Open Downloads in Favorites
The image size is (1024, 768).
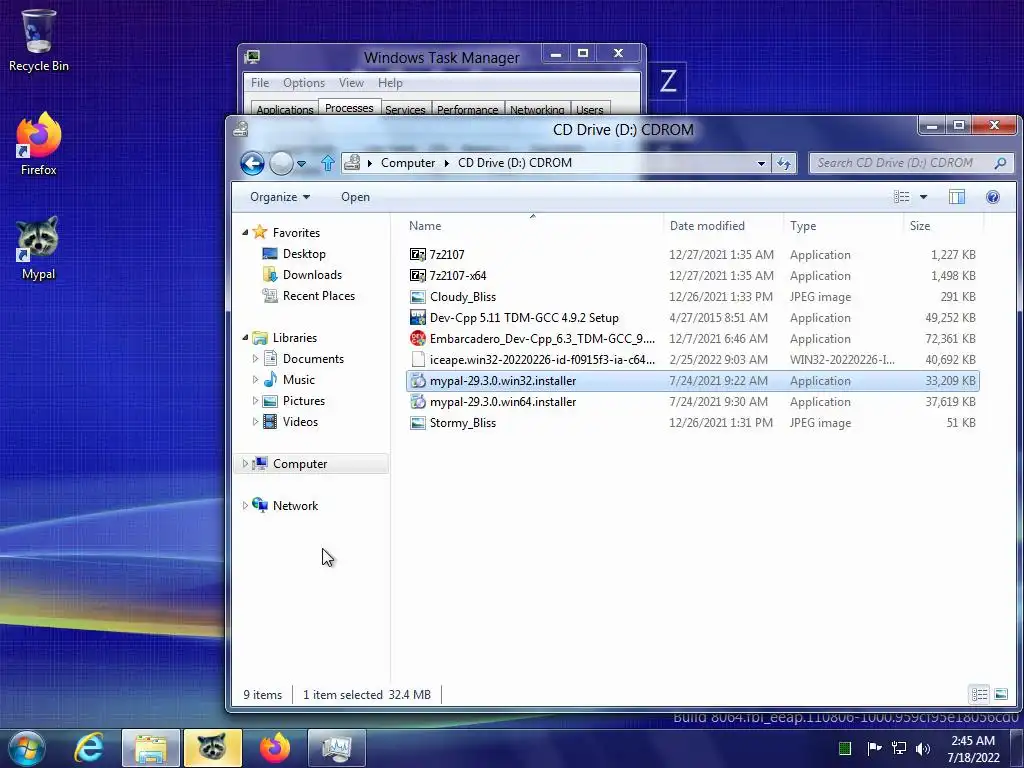pyautogui.click(x=312, y=275)
